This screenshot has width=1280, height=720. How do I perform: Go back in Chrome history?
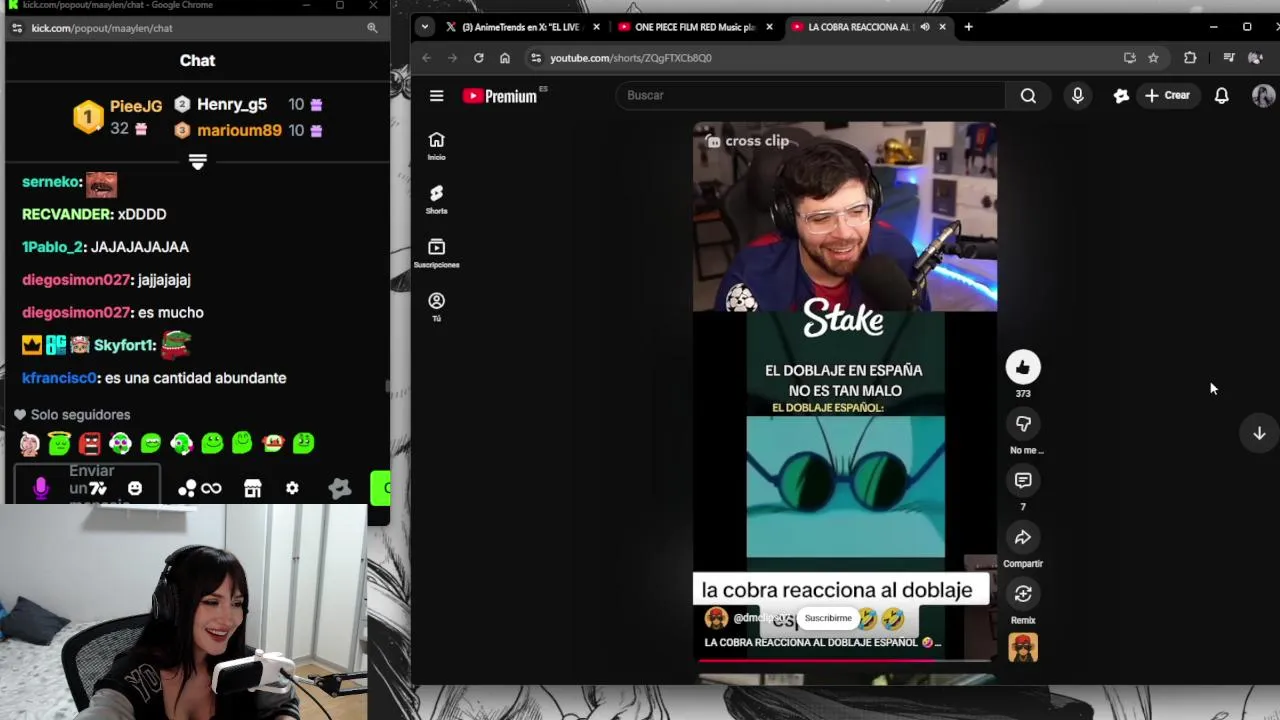pos(426,58)
